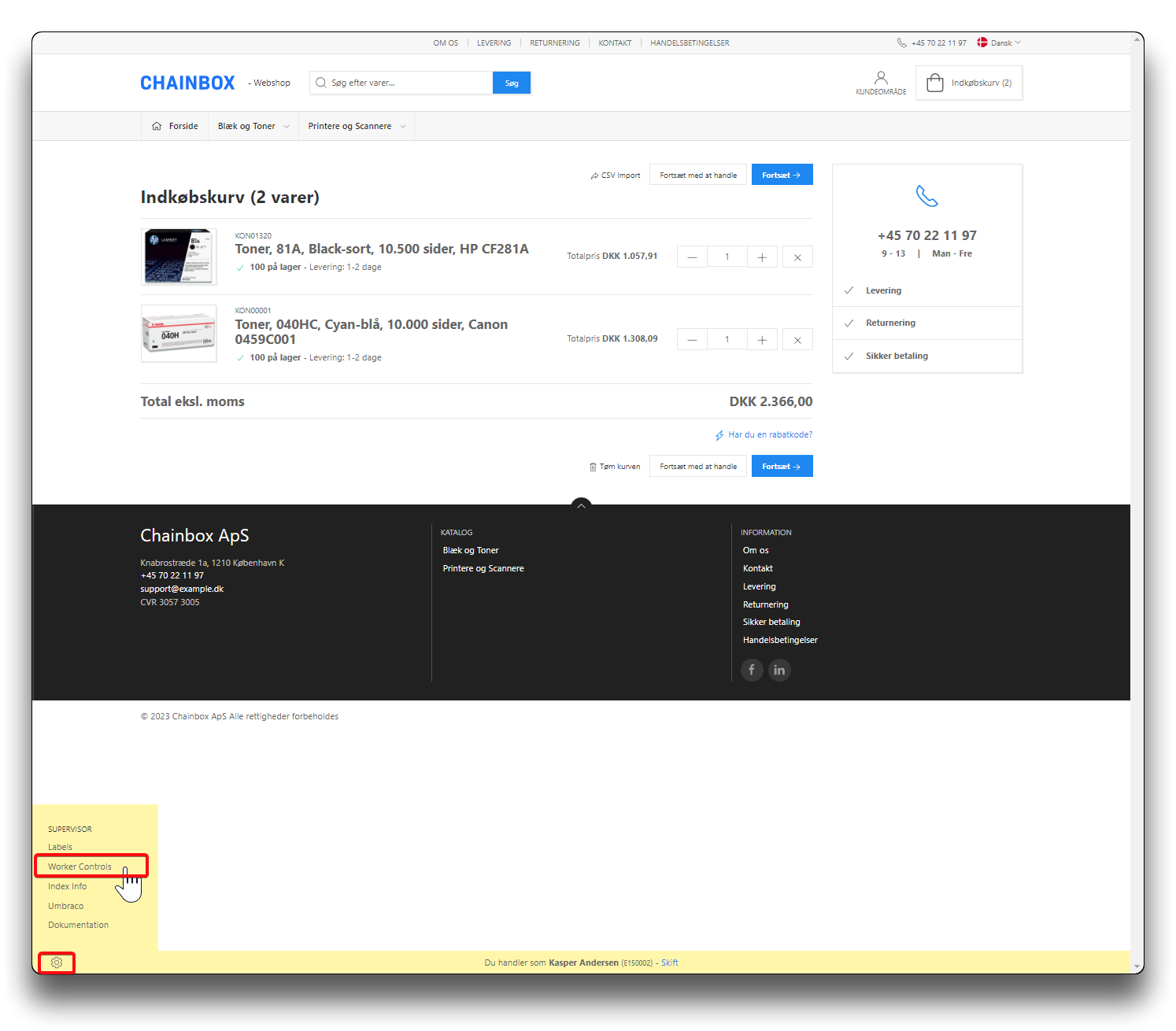Open the supervisor settings gear icon
Screen dimensions: 1176x1031
pos(57,963)
